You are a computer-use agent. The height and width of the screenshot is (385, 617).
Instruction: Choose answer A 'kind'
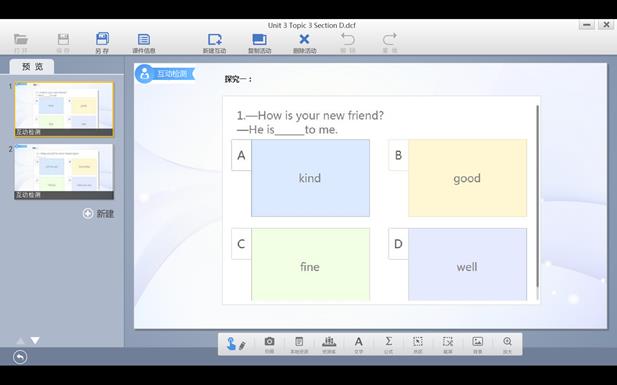point(310,178)
